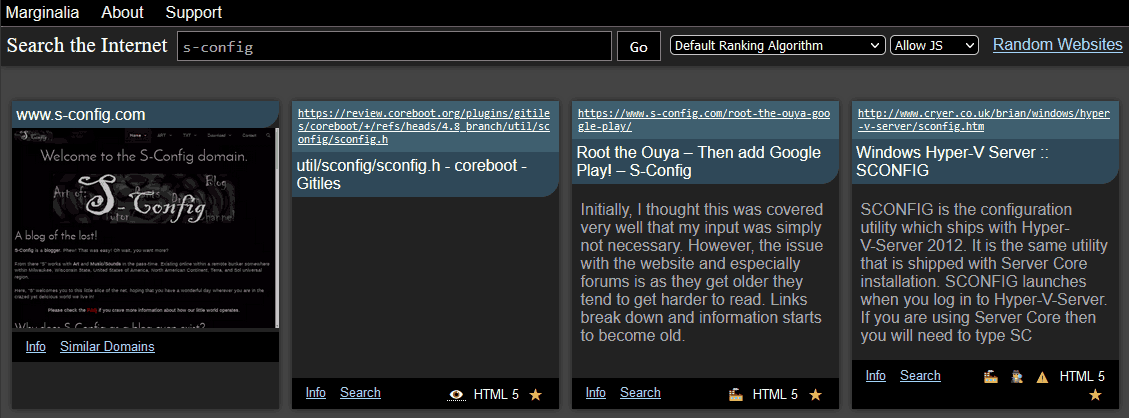Screen dimensions: 1129x418
Task: Open the cryer.co.uk sconfig.htm URL link
Action: [x=982, y=120]
